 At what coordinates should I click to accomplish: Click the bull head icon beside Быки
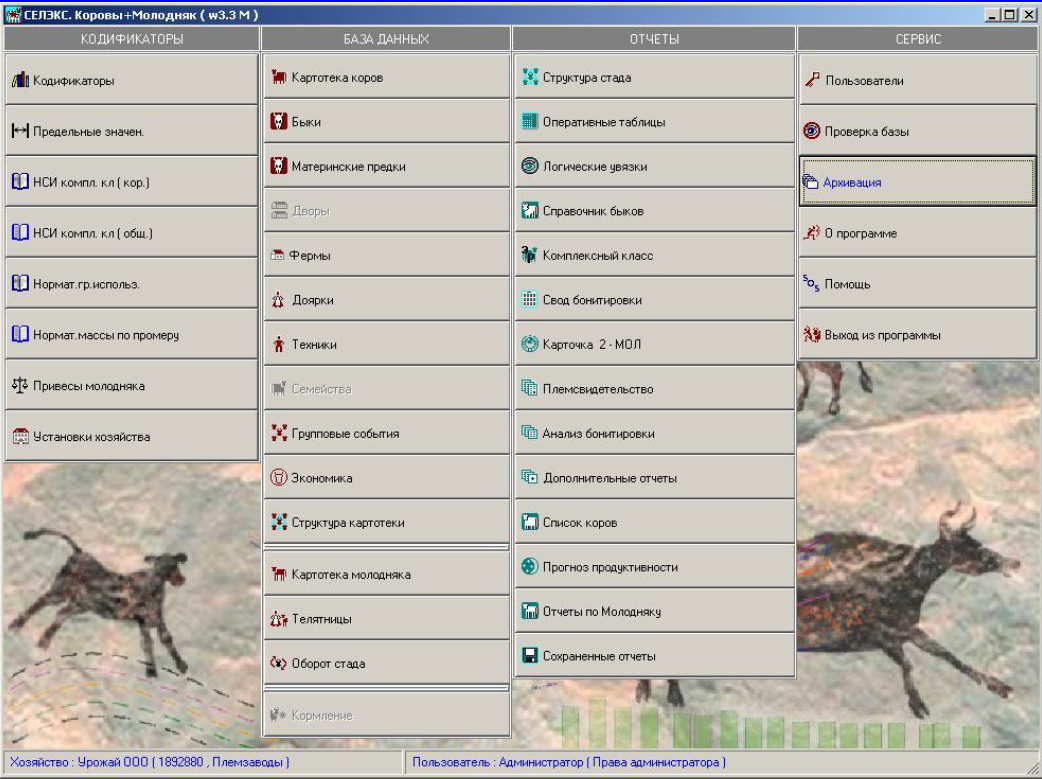(278, 122)
